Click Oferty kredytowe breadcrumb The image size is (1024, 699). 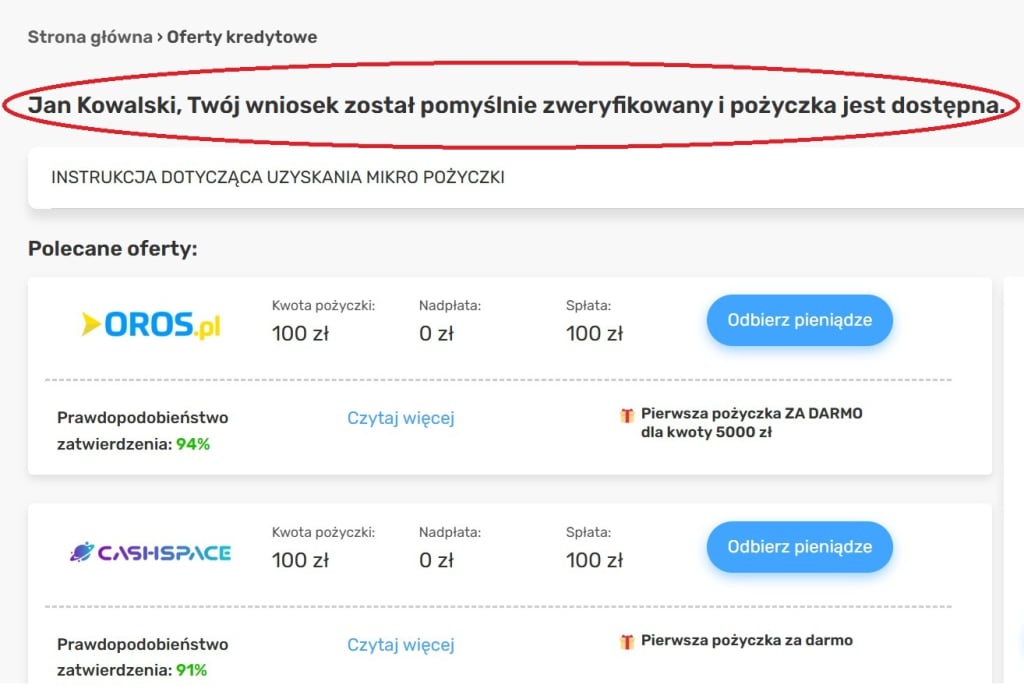pos(242,37)
